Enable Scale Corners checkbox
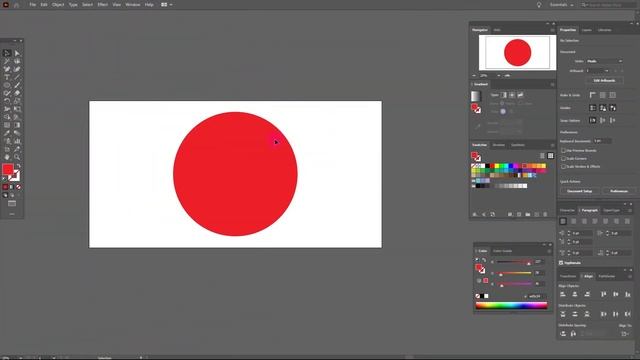The height and width of the screenshot is (360, 640). (563, 158)
